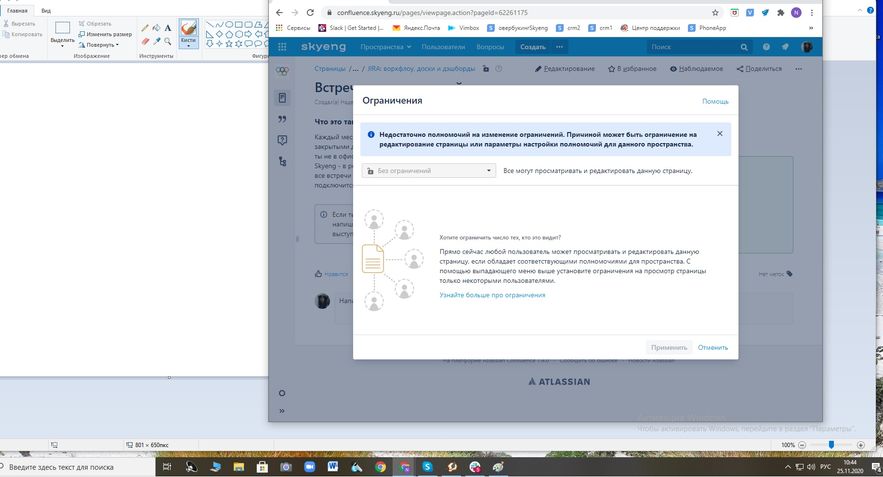Click Помощь in the restrictions dialog
This screenshot has height=477, width=883.
[715, 101]
